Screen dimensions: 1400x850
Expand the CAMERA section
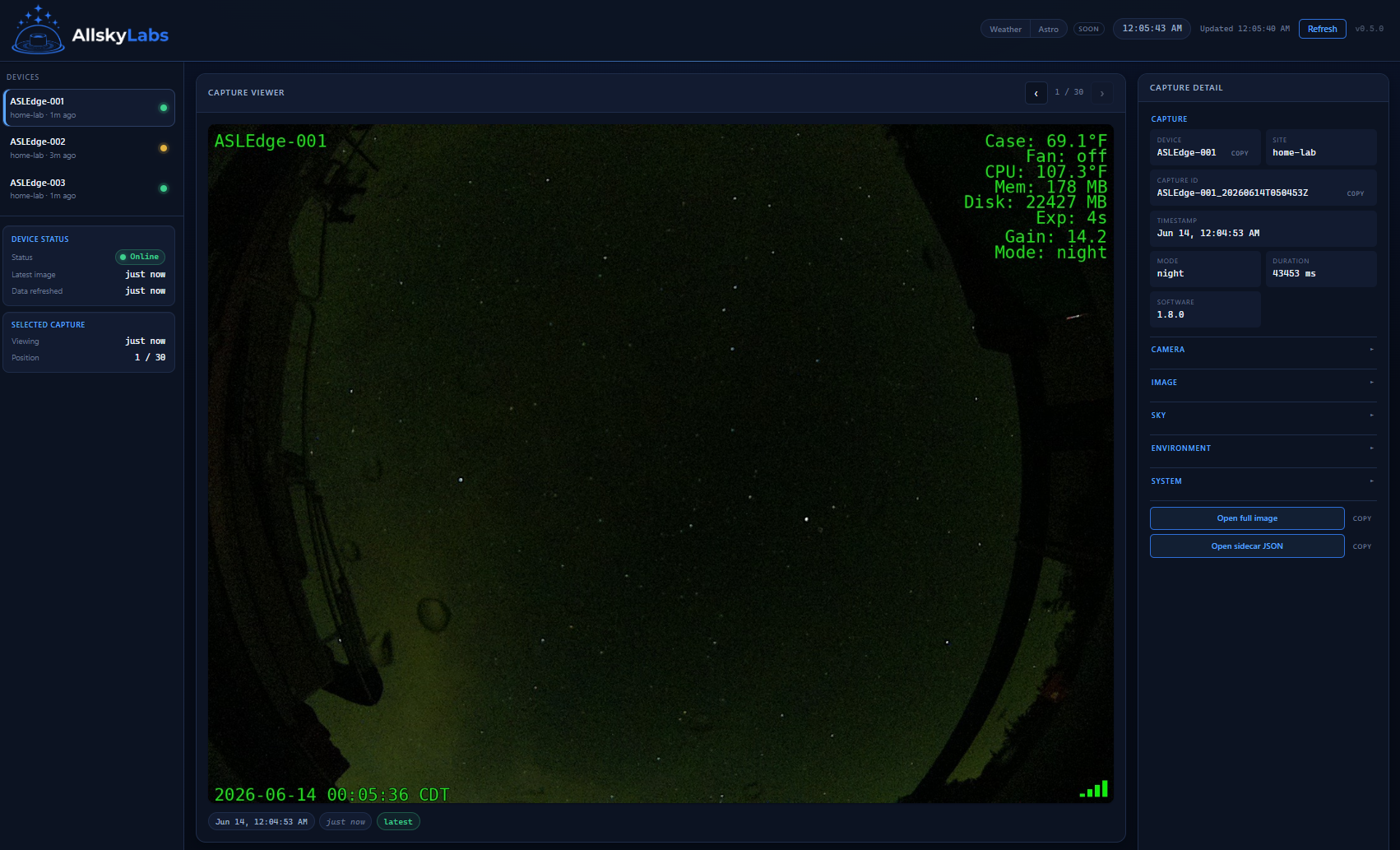pyautogui.click(x=1263, y=350)
